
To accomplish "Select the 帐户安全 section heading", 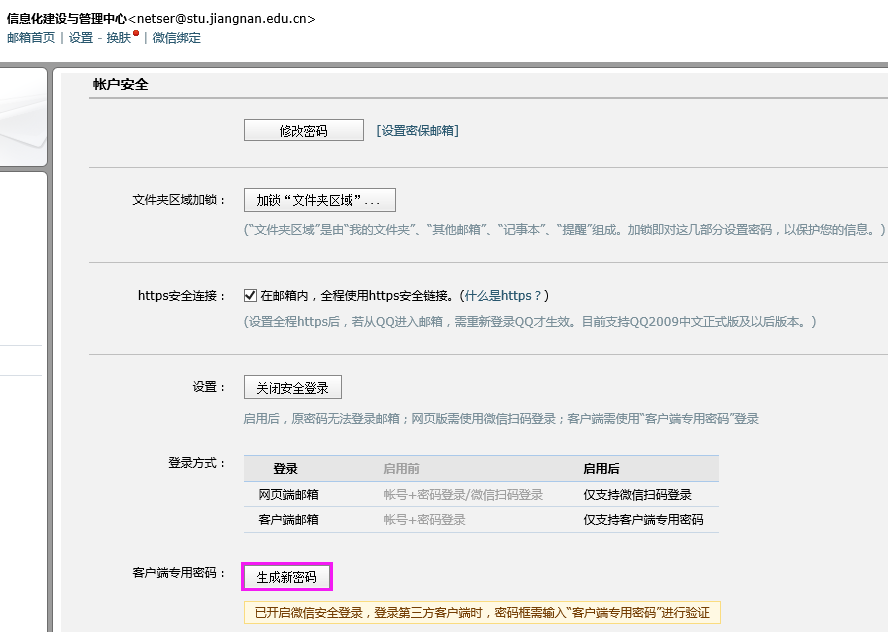I will 121,84.
